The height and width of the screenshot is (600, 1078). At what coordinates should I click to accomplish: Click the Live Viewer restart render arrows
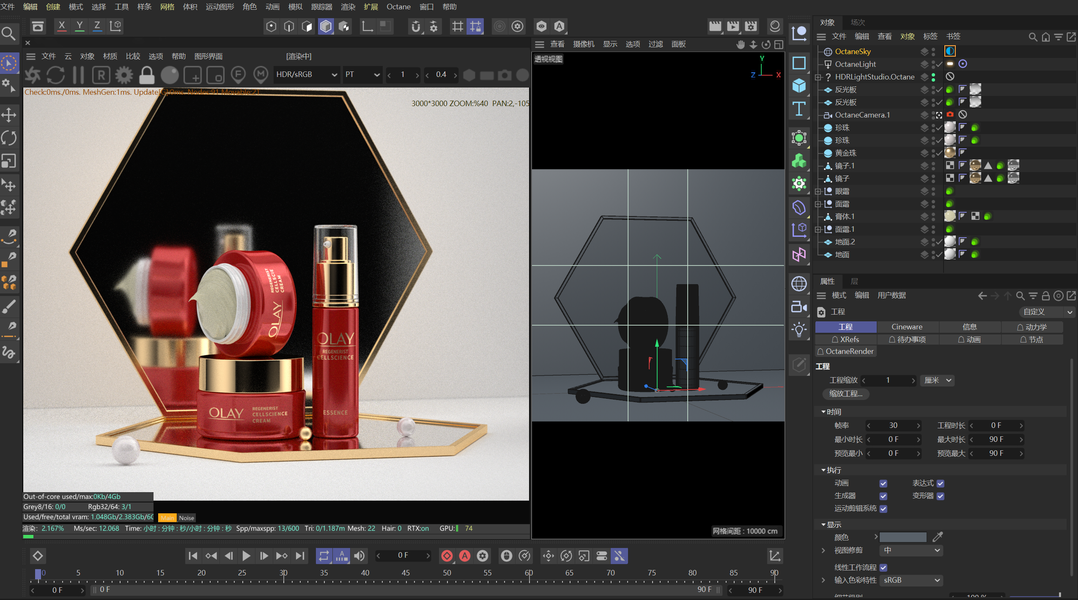point(56,75)
